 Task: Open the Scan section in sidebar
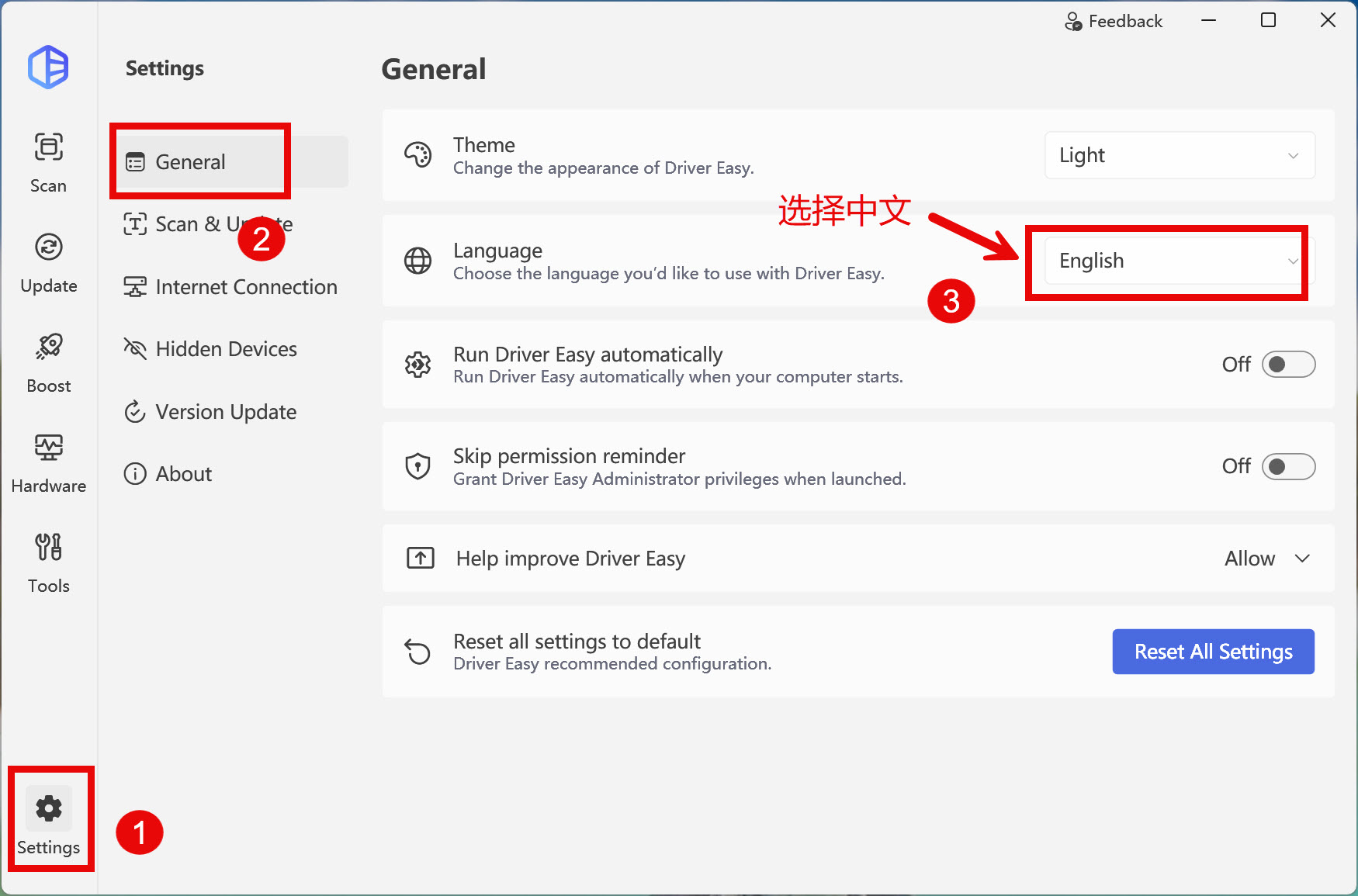pos(48,162)
